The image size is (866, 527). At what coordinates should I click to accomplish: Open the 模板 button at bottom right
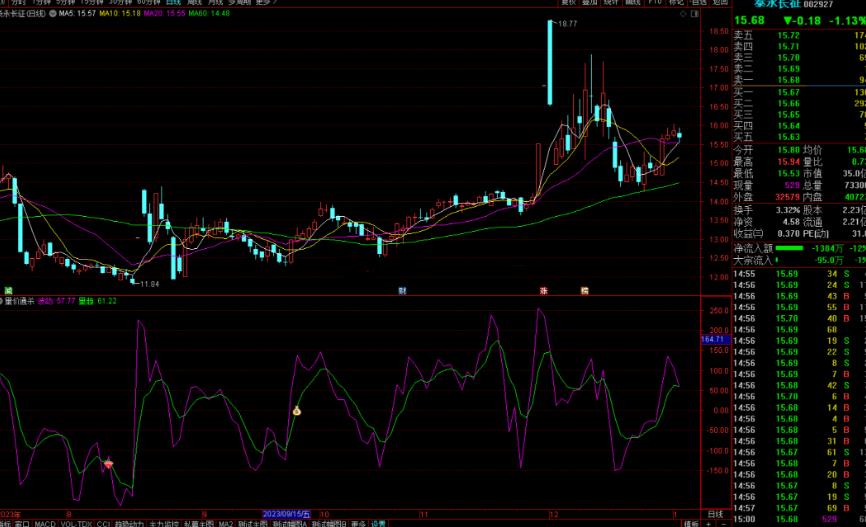click(x=691, y=523)
